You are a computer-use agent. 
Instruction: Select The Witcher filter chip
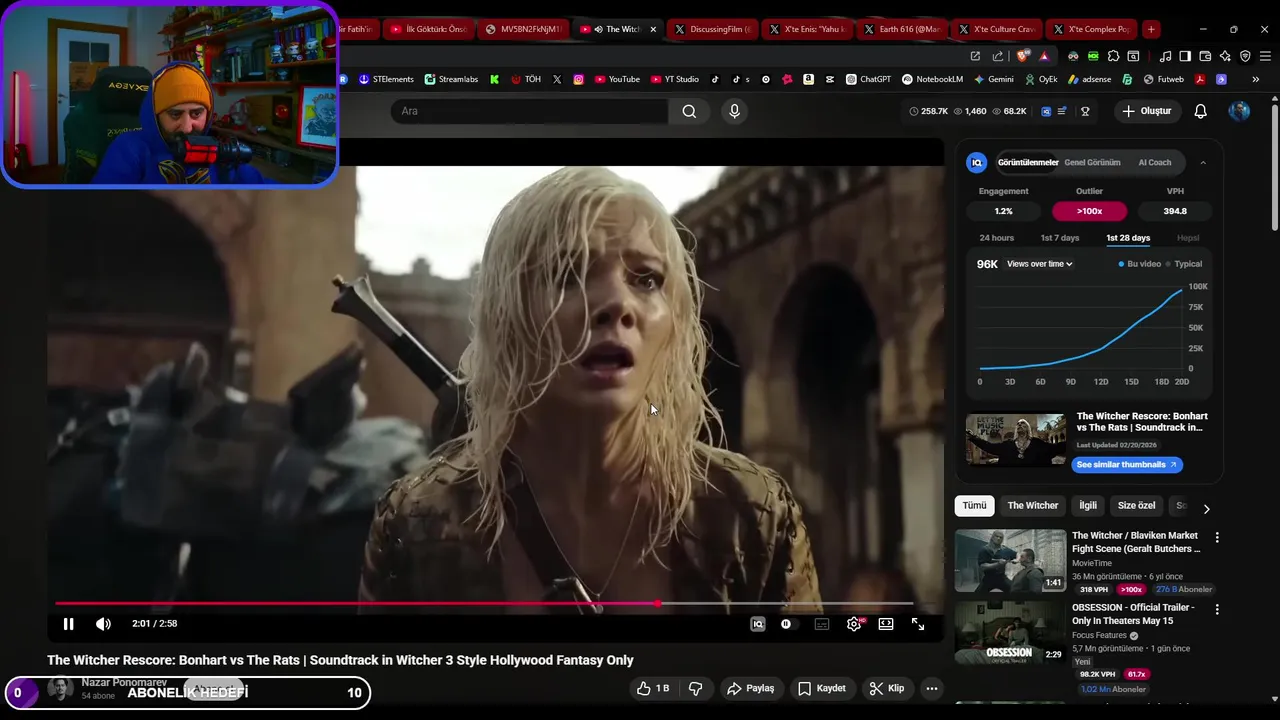tap(1032, 506)
